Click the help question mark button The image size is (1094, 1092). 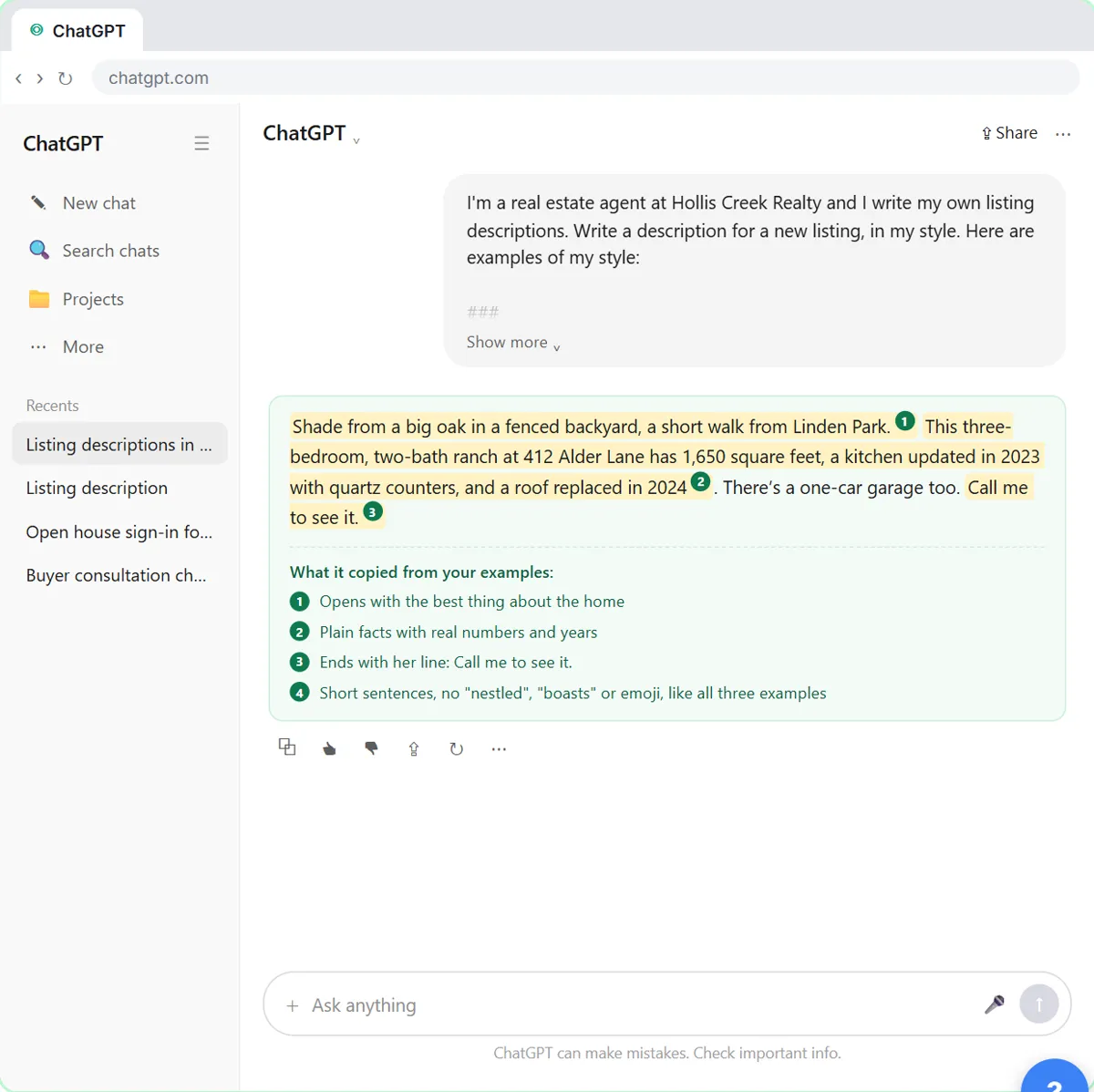(1055, 1077)
